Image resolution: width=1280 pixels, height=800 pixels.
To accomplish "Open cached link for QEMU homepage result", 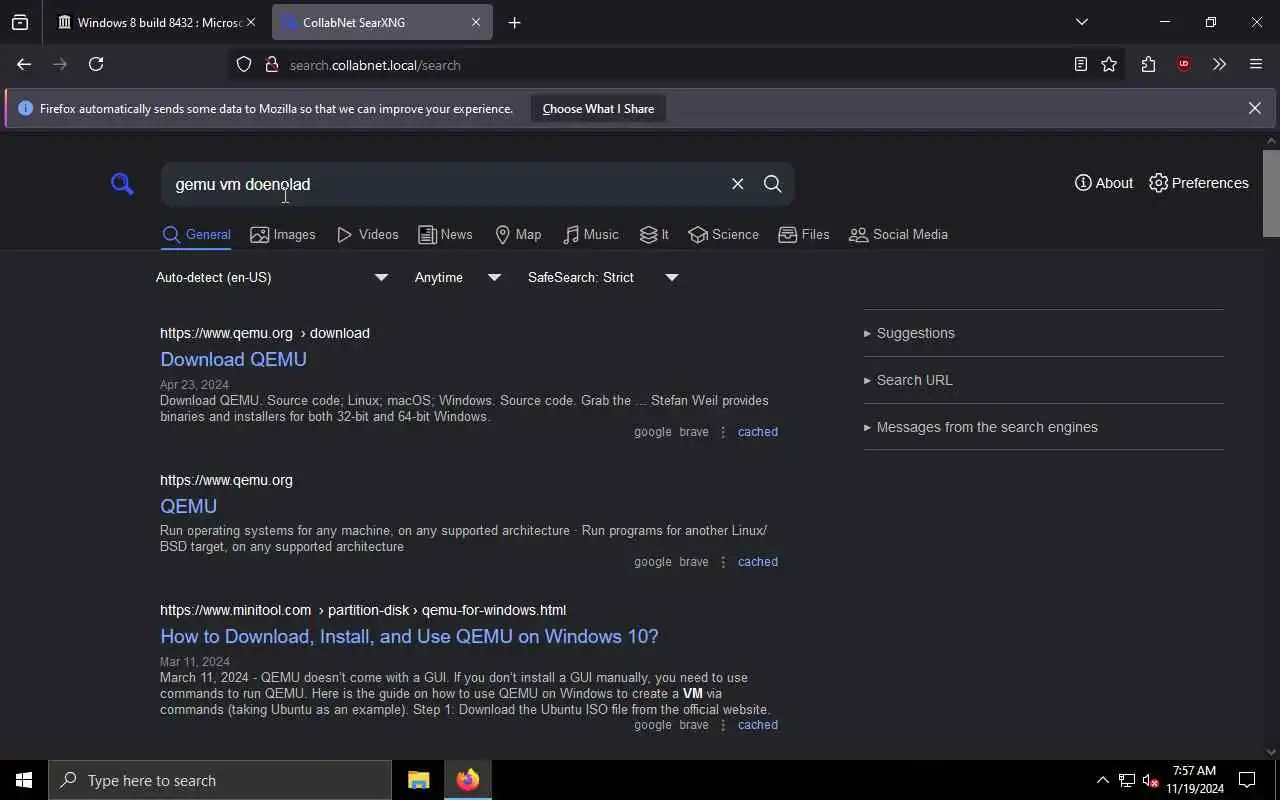I will coord(757,562).
